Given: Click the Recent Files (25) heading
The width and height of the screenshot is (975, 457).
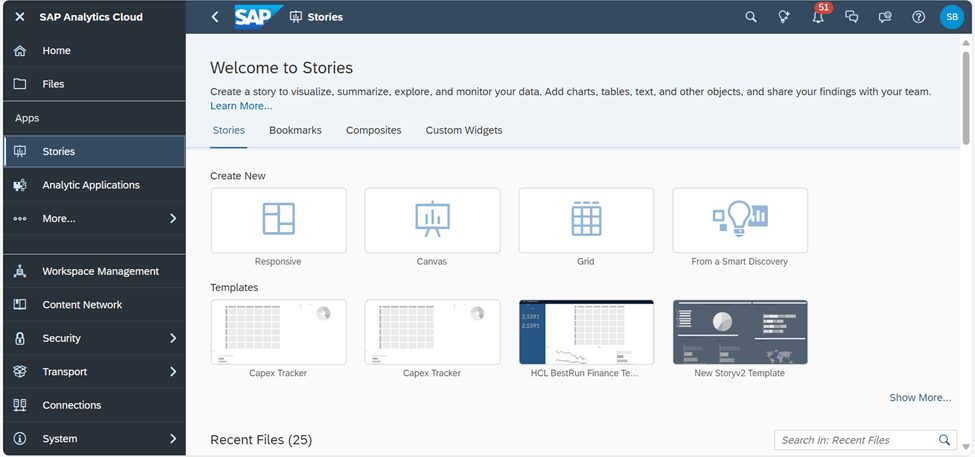Looking at the screenshot, I should click(261, 440).
